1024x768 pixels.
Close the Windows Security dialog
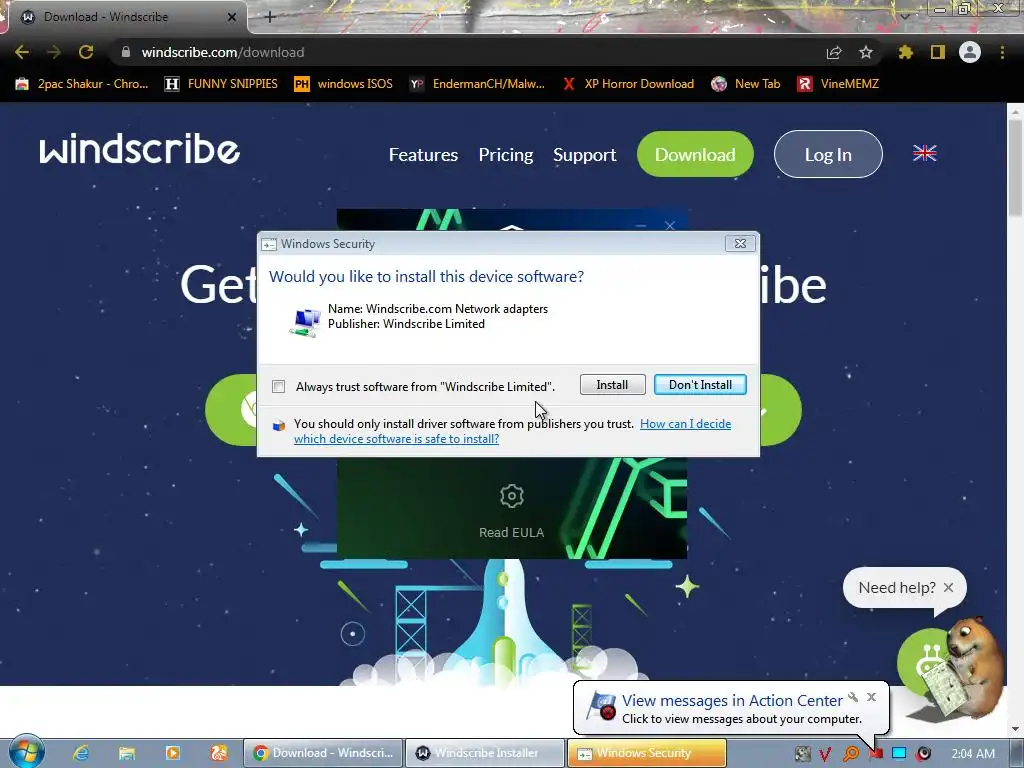[x=740, y=244]
